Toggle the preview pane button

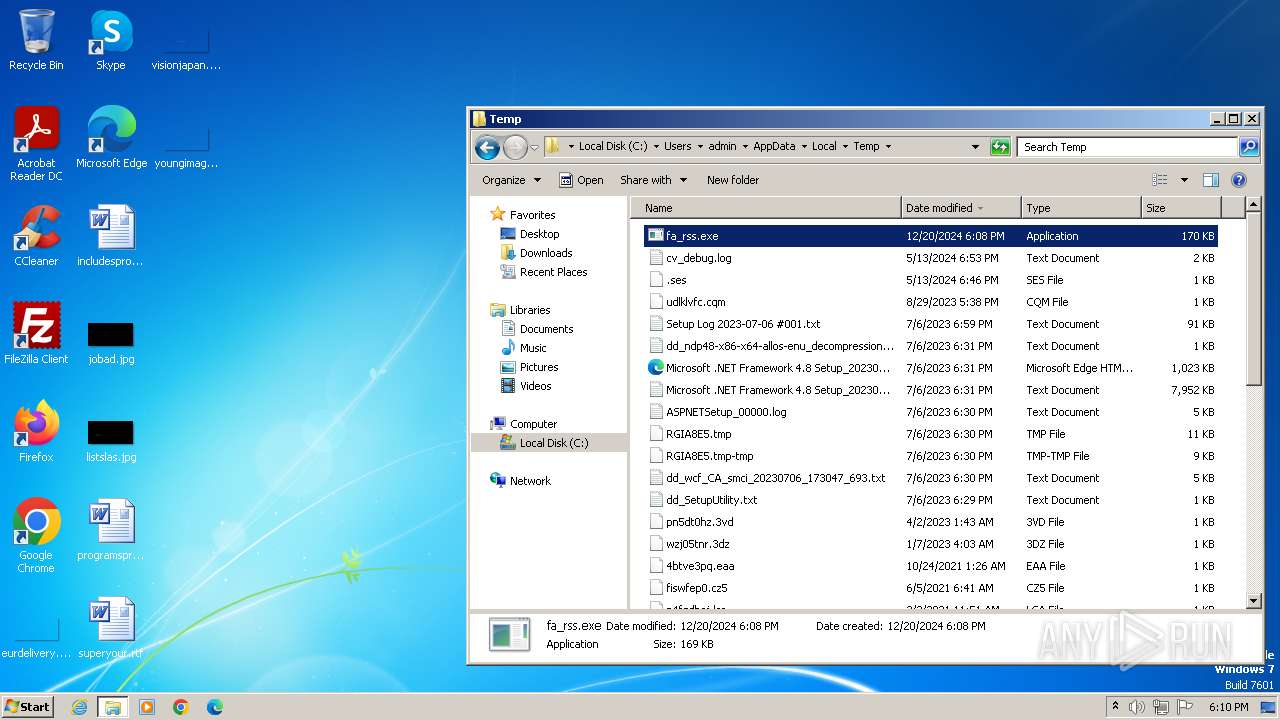pyautogui.click(x=1210, y=180)
